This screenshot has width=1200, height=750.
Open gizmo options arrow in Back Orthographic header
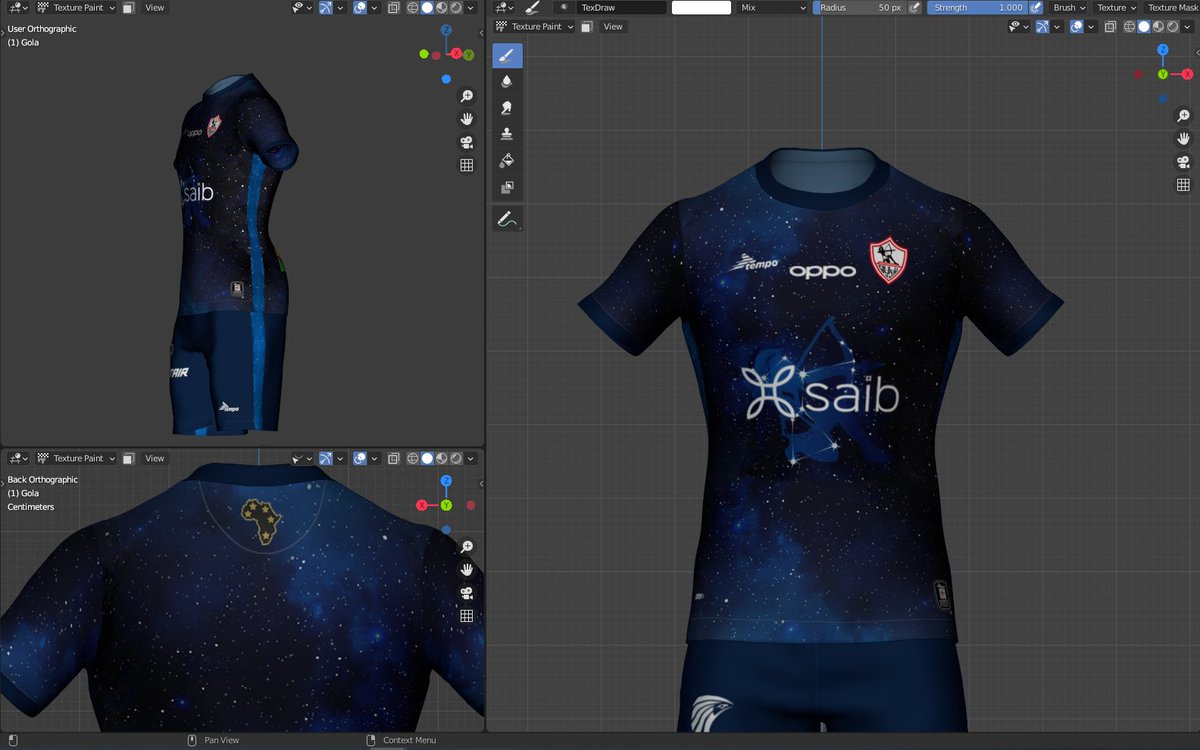click(x=341, y=458)
